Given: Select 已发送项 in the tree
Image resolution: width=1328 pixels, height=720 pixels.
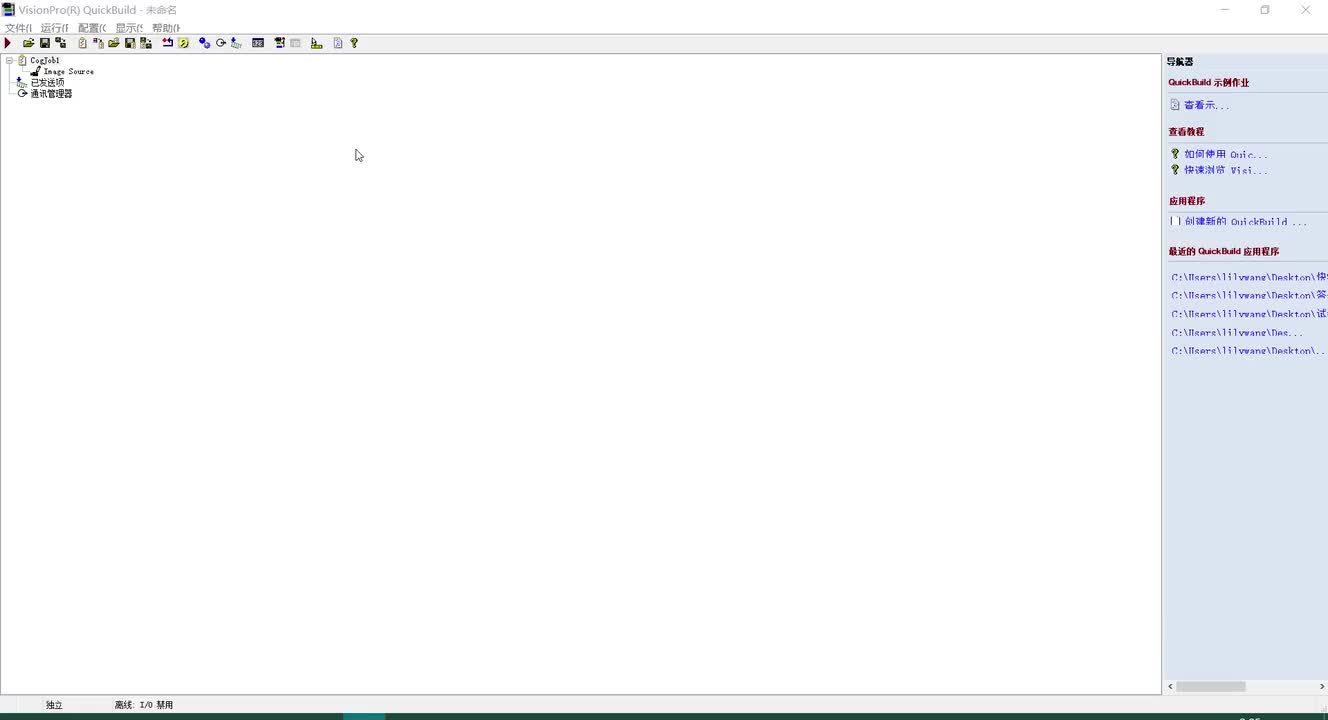Looking at the screenshot, I should [x=47, y=82].
